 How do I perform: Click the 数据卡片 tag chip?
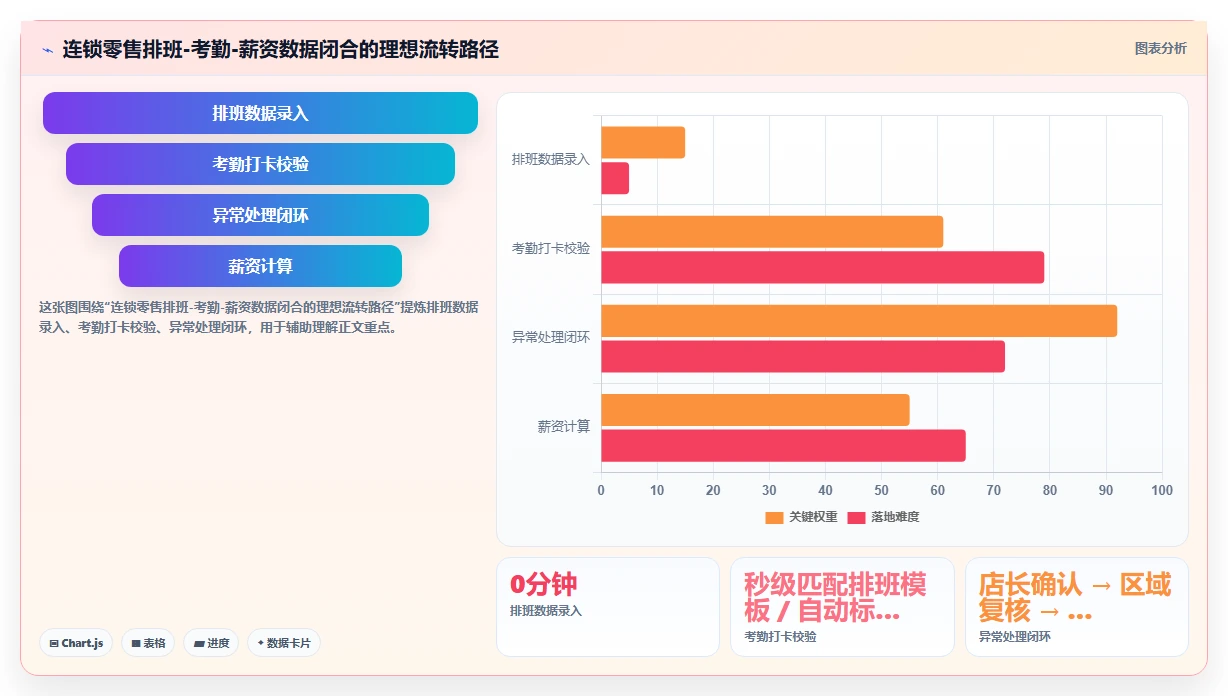click(283, 643)
